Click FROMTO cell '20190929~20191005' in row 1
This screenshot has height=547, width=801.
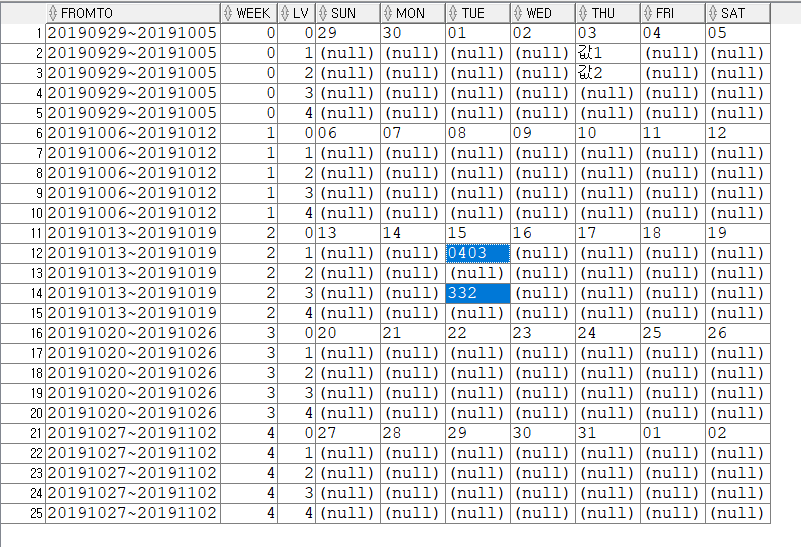pos(133,33)
